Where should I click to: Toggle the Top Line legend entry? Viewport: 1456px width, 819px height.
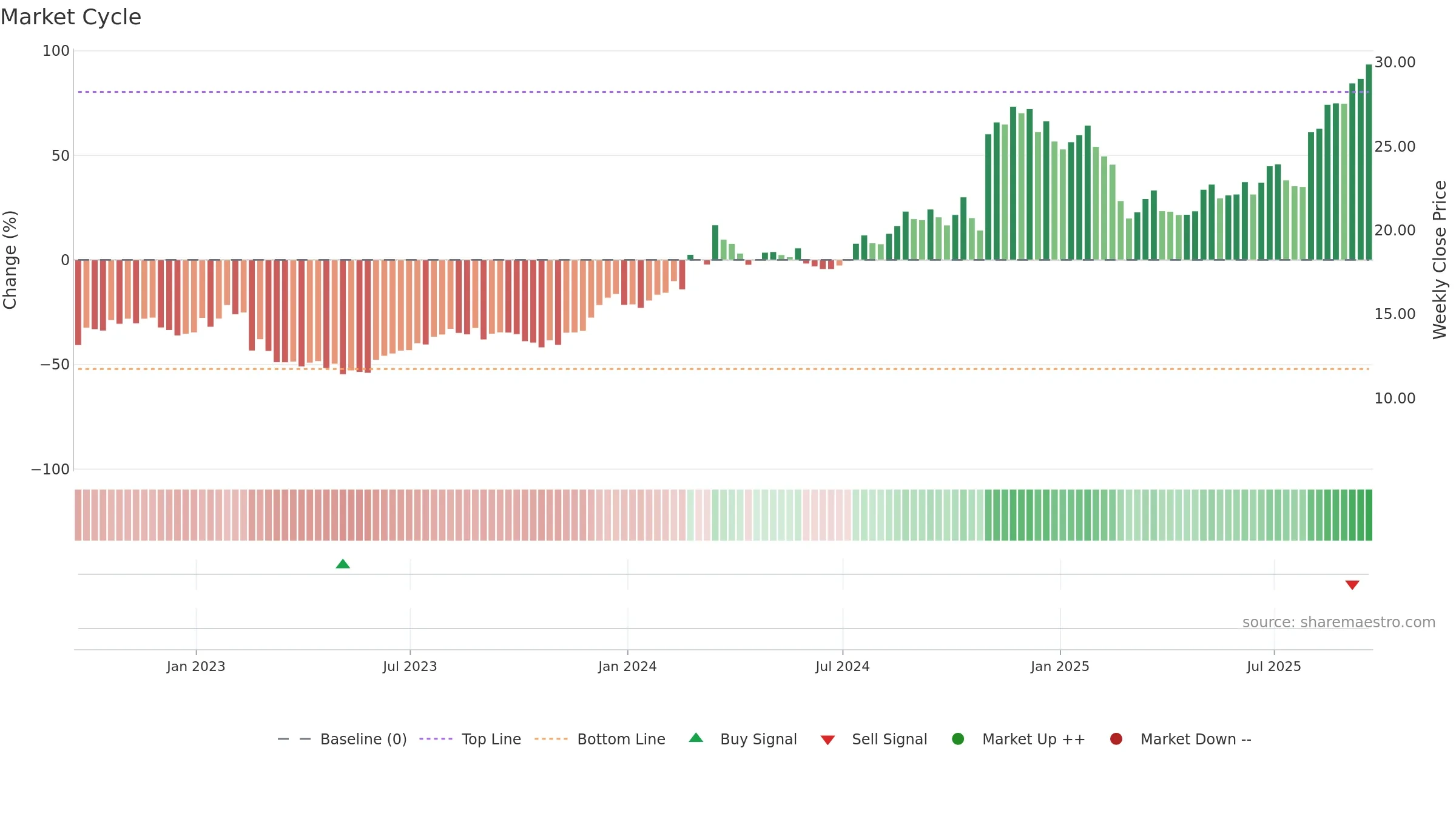(470, 739)
